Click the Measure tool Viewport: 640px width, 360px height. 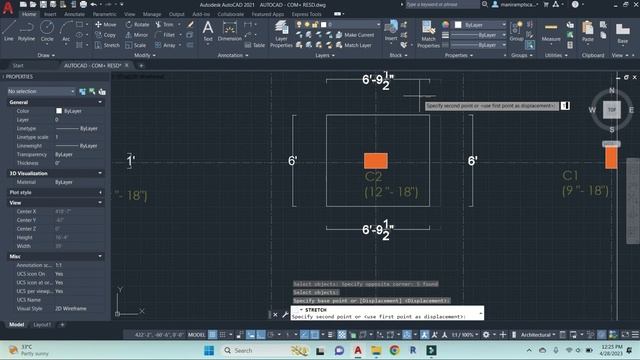(x=551, y=32)
